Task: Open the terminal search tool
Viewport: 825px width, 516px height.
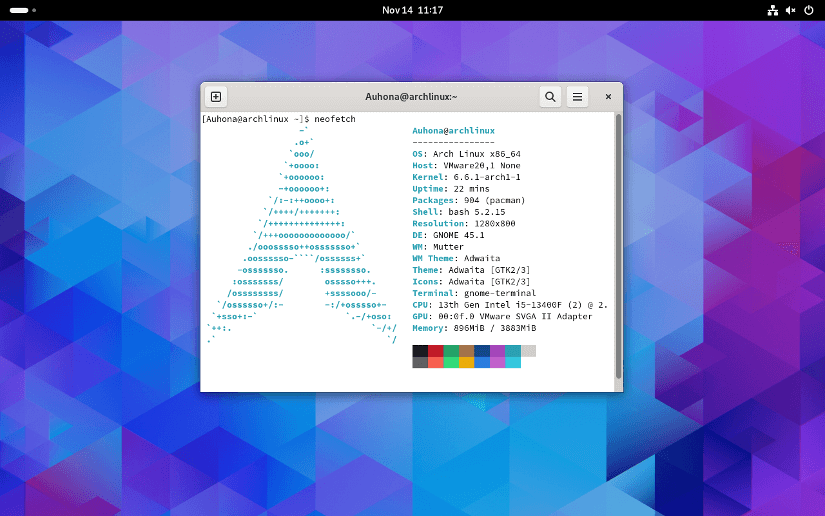Action: point(550,97)
